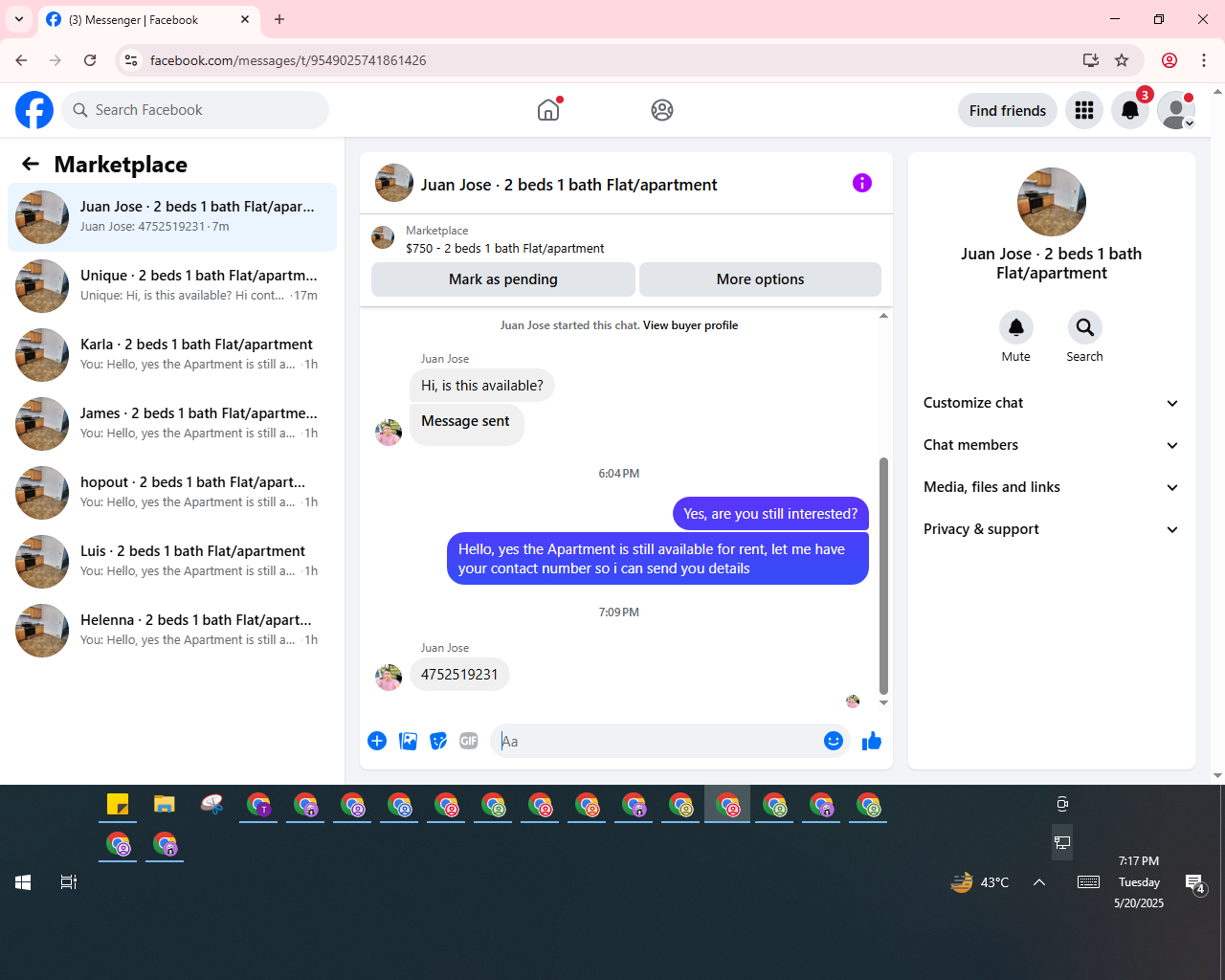View site information icon in address bar

(x=132, y=60)
